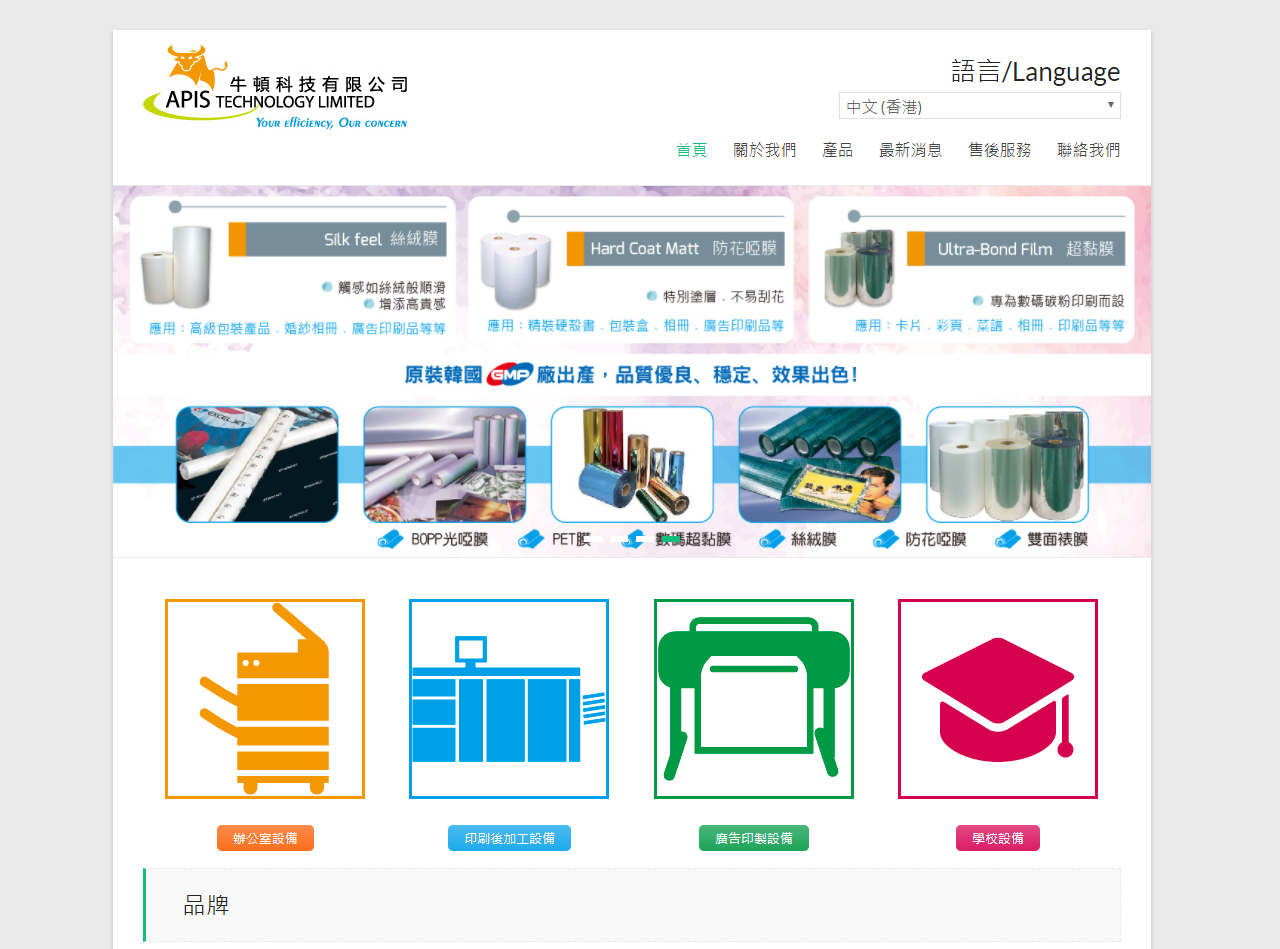Click the APIS Technology Limited logo
The image size is (1280, 949).
[275, 87]
